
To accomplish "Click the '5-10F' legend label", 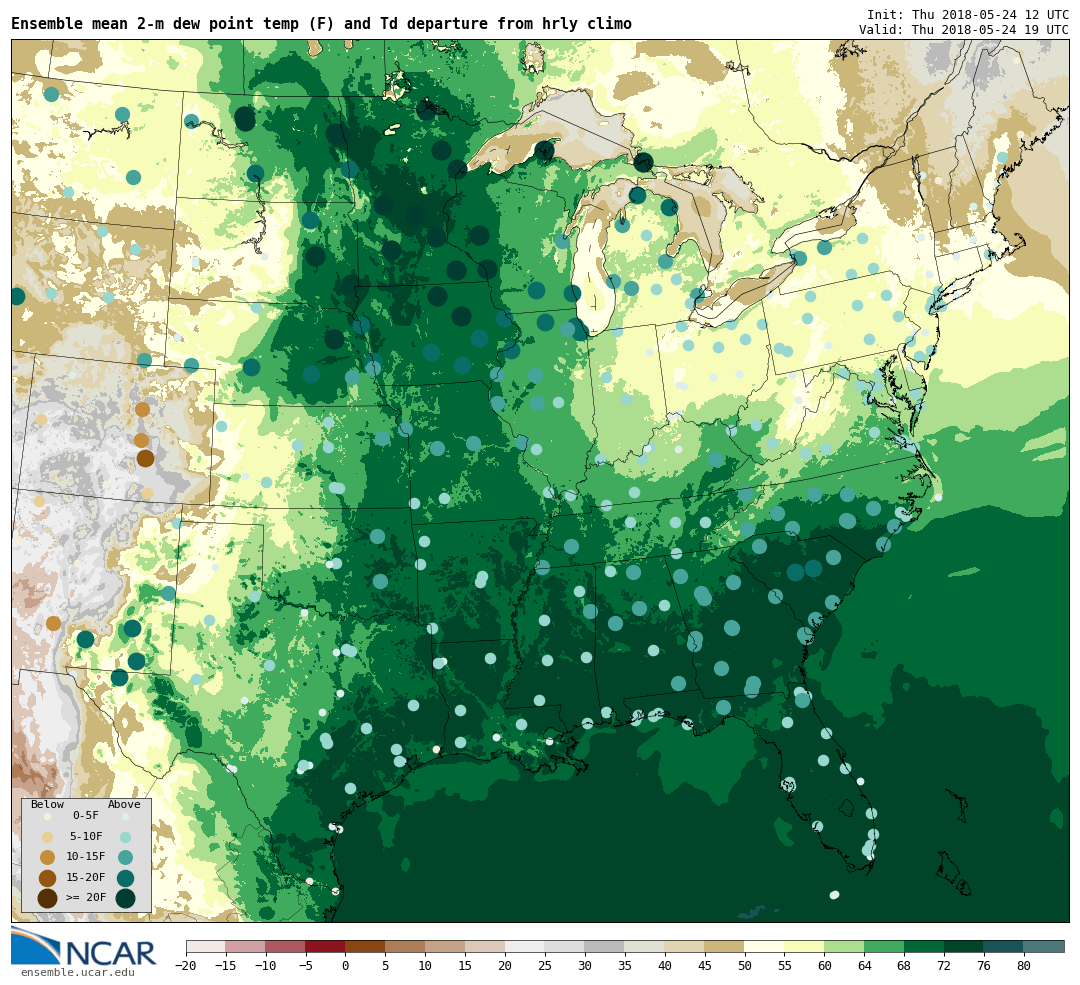I will (x=86, y=836).
